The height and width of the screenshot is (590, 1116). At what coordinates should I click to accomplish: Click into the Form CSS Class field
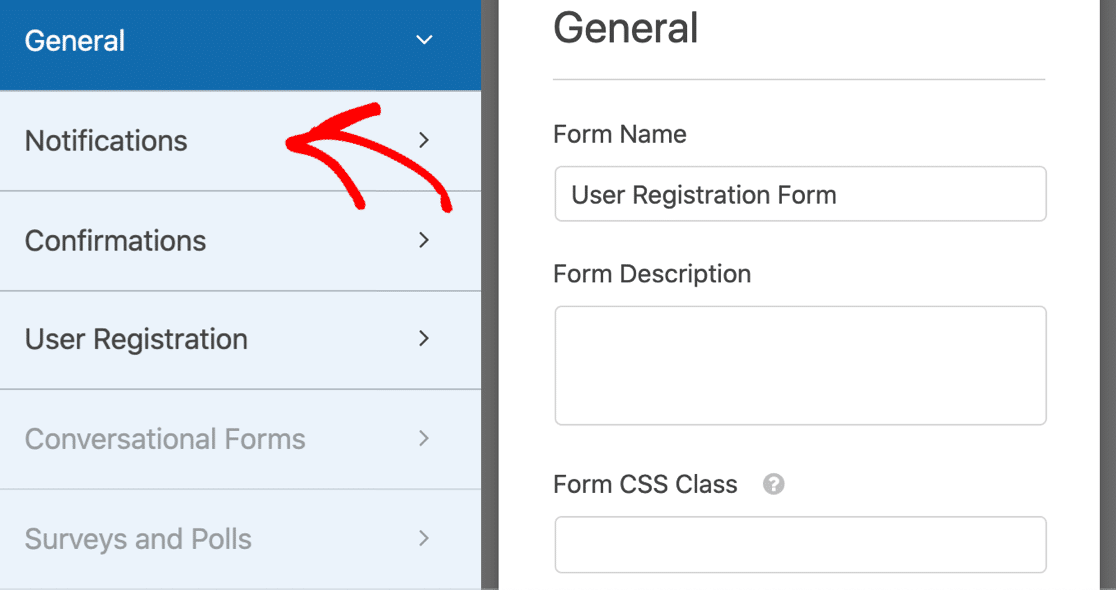(800, 544)
